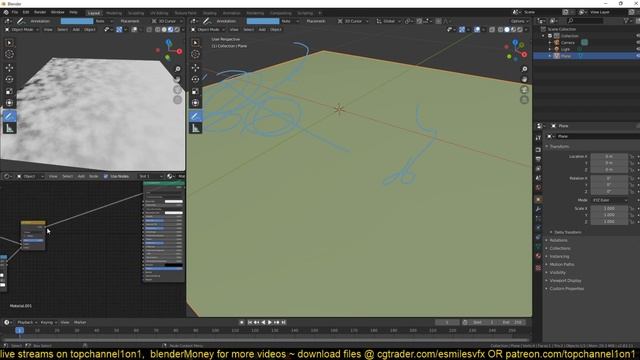Image resolution: width=640 pixels, height=360 pixels.
Task: Select Cursor tool in left small viewport
Action: pos(9,54)
